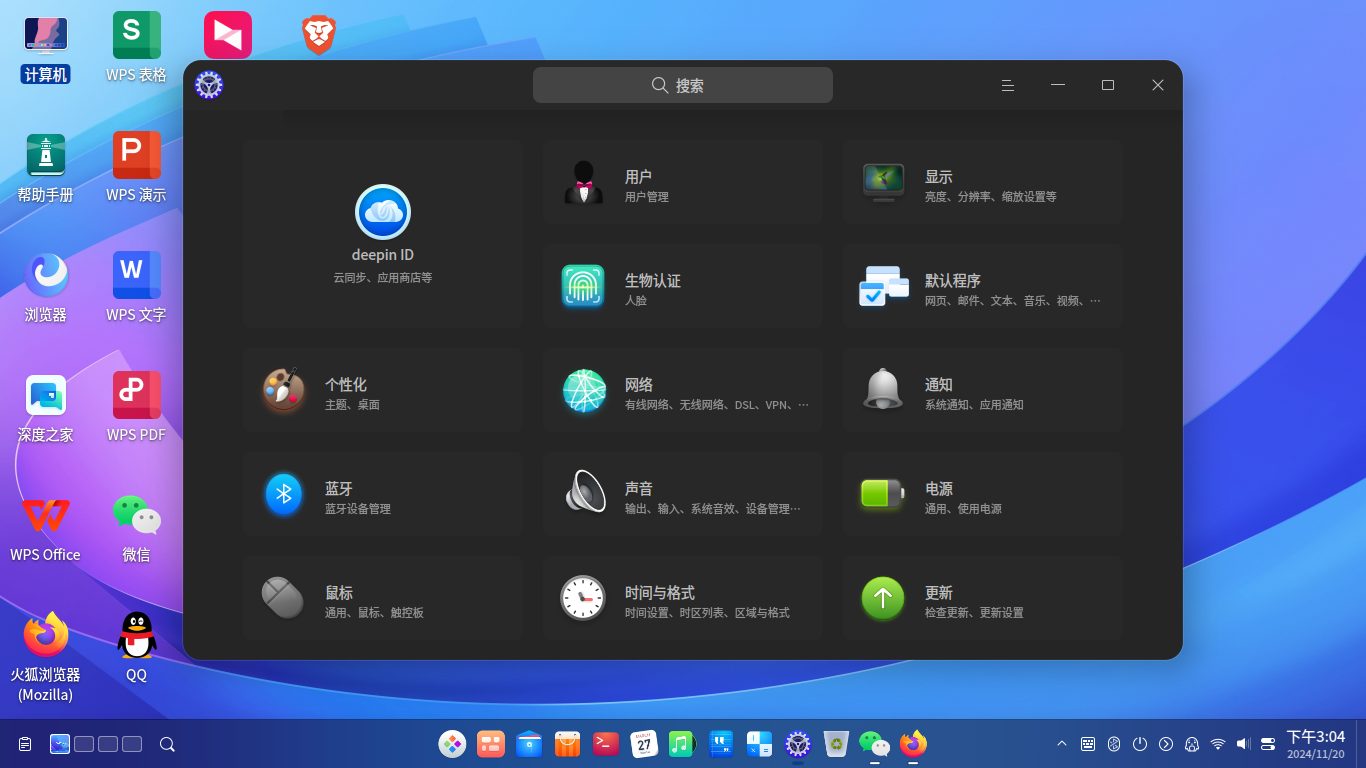Open the deepin ID cloud sync card
This screenshot has width=1366, height=768.
[x=383, y=234]
